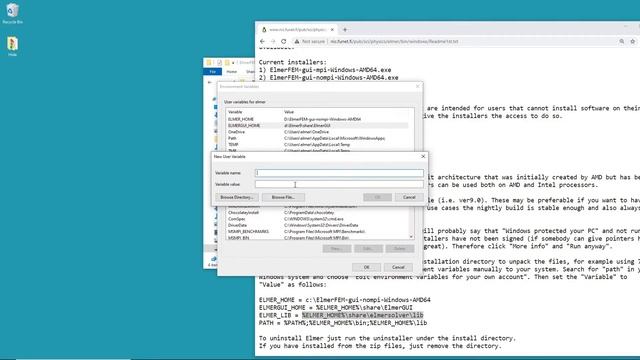Select the ELMER_HOME user variable row
The width and height of the screenshot is (640, 360).
pyautogui.click(x=318, y=119)
